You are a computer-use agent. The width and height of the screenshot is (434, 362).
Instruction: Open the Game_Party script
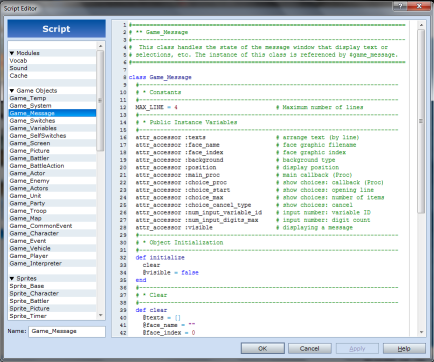[x=52, y=203]
